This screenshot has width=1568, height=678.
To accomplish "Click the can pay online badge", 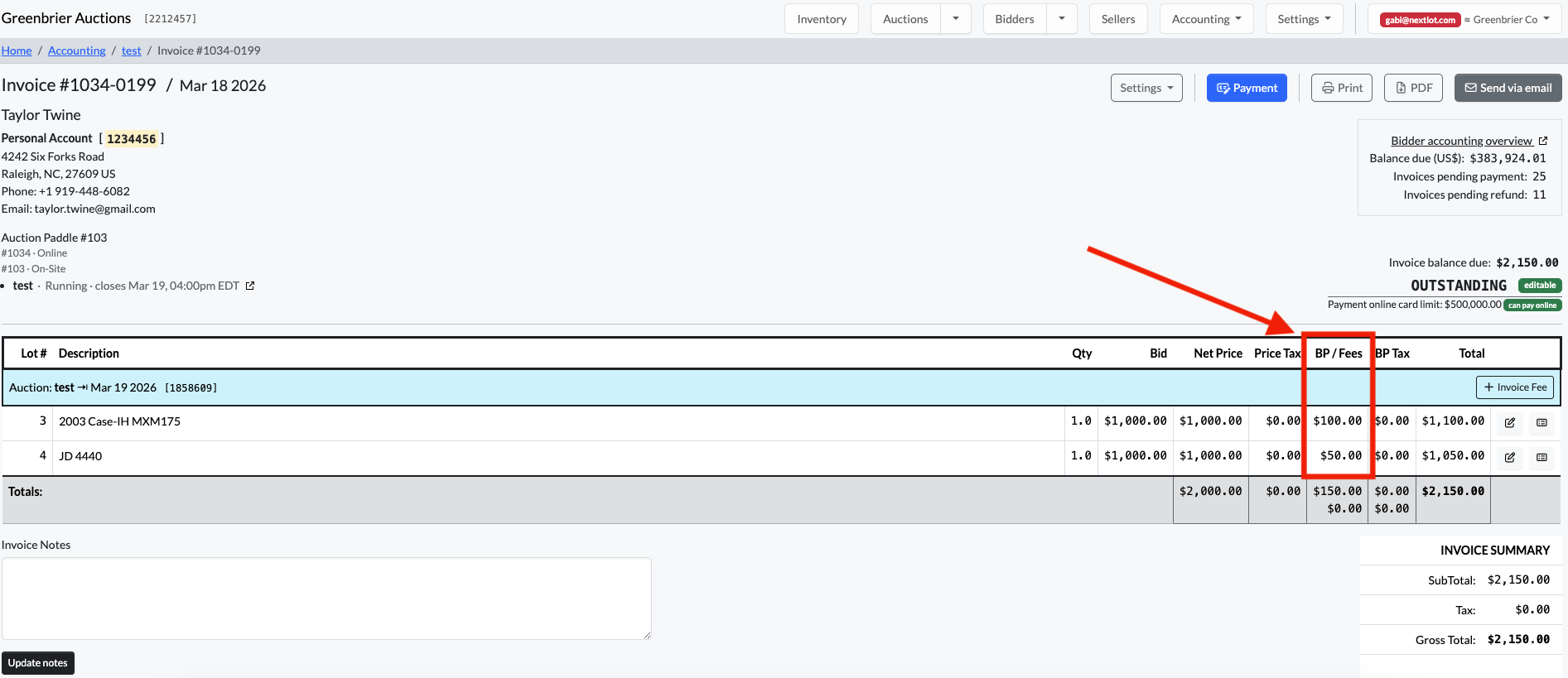I will click(1532, 305).
